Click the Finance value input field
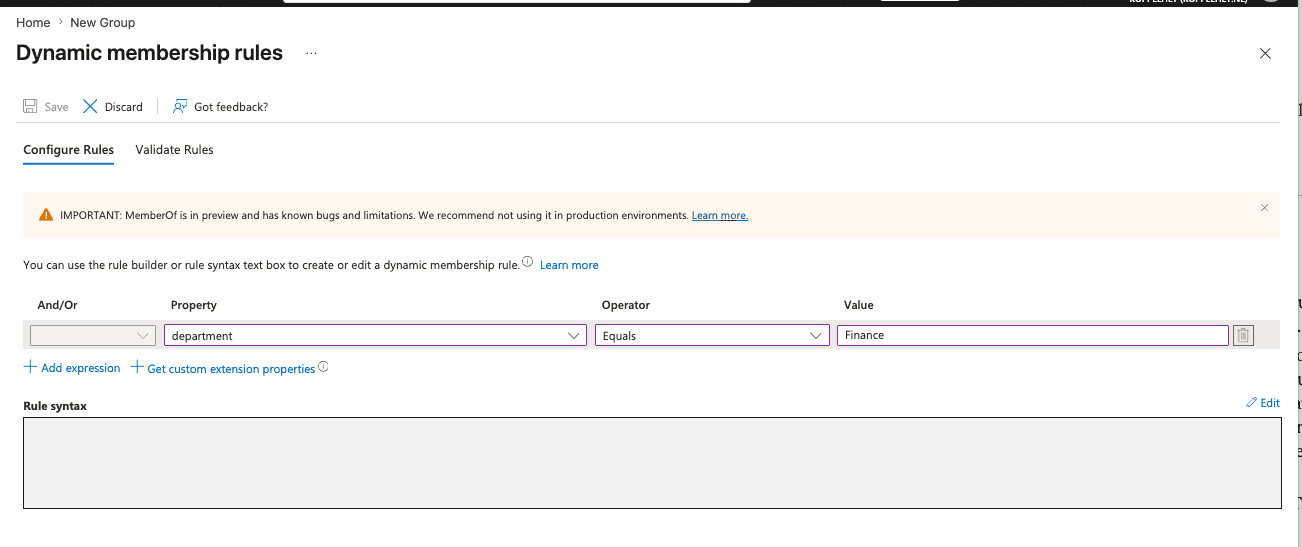The width and height of the screenshot is (1302, 547). pyautogui.click(x=1032, y=336)
